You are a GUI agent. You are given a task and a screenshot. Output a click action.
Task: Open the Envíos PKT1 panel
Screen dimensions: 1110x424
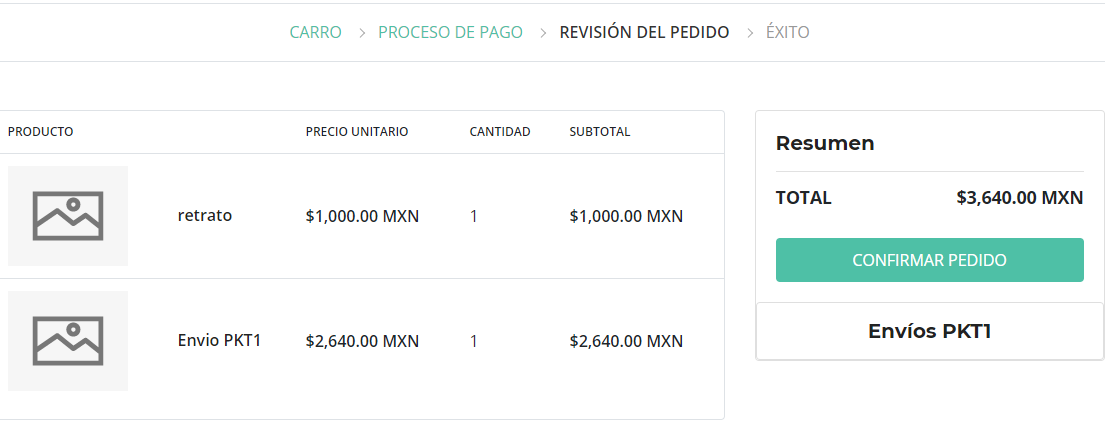[x=929, y=331]
